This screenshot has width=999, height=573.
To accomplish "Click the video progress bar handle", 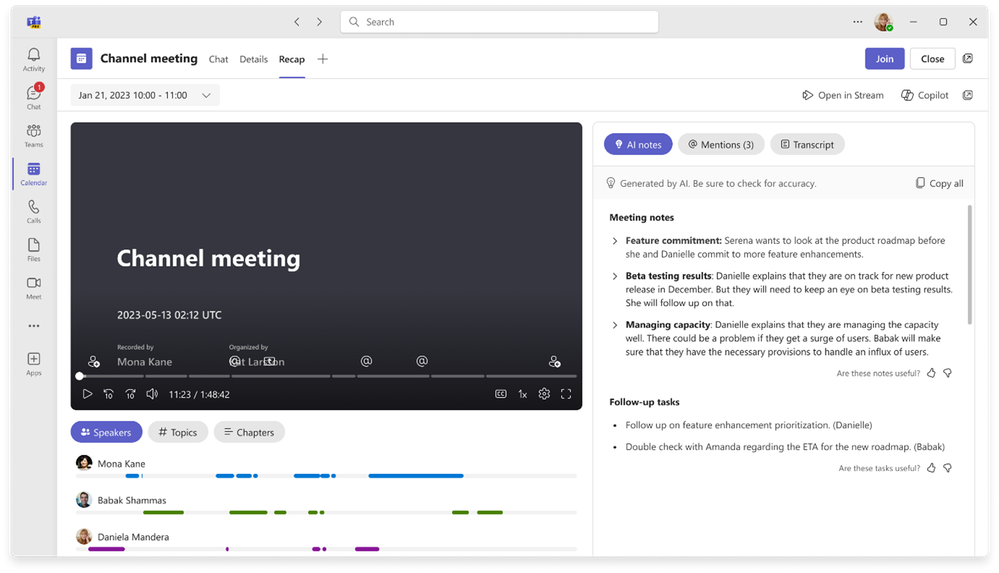I will pos(80,376).
